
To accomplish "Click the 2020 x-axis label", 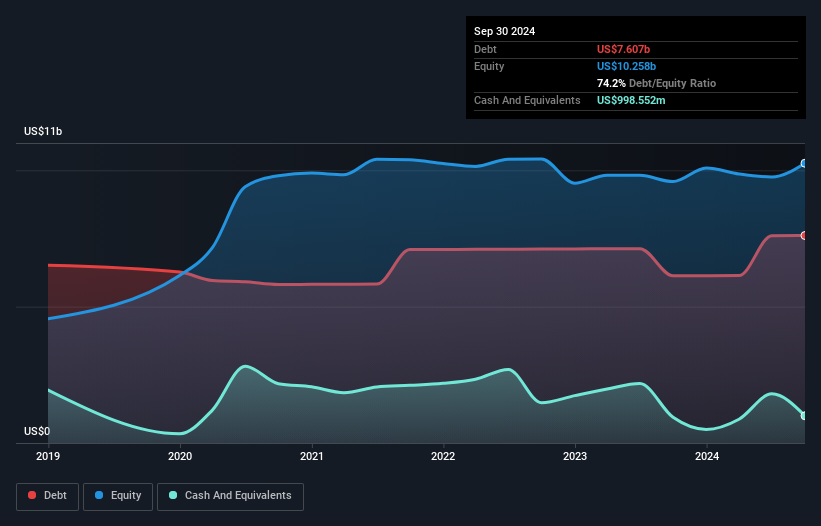I will coord(180,456).
